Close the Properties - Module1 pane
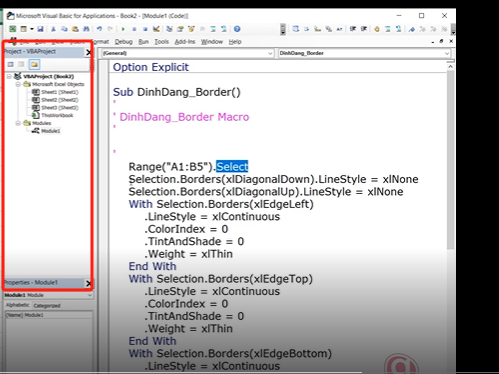 click(88, 283)
